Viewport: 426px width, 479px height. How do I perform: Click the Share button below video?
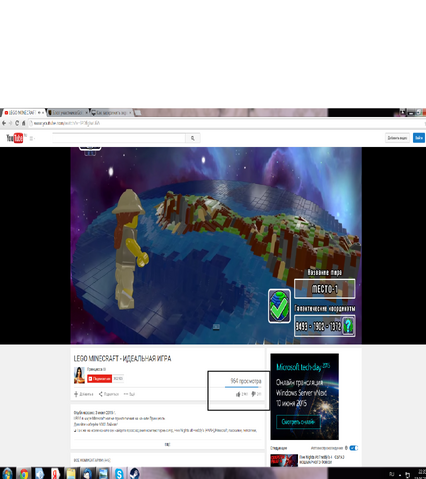(x=109, y=394)
